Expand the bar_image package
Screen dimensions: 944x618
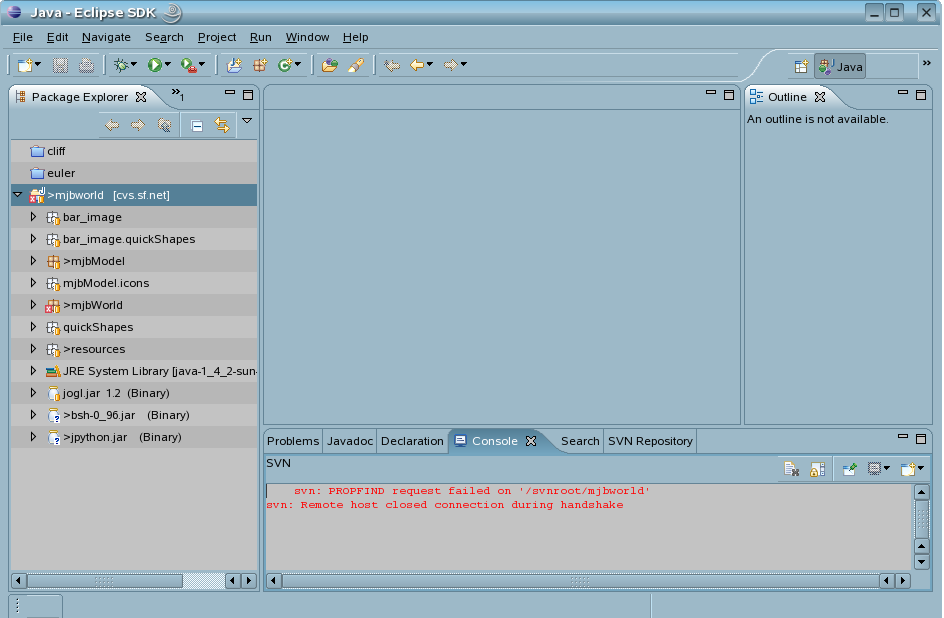[x=33, y=217]
